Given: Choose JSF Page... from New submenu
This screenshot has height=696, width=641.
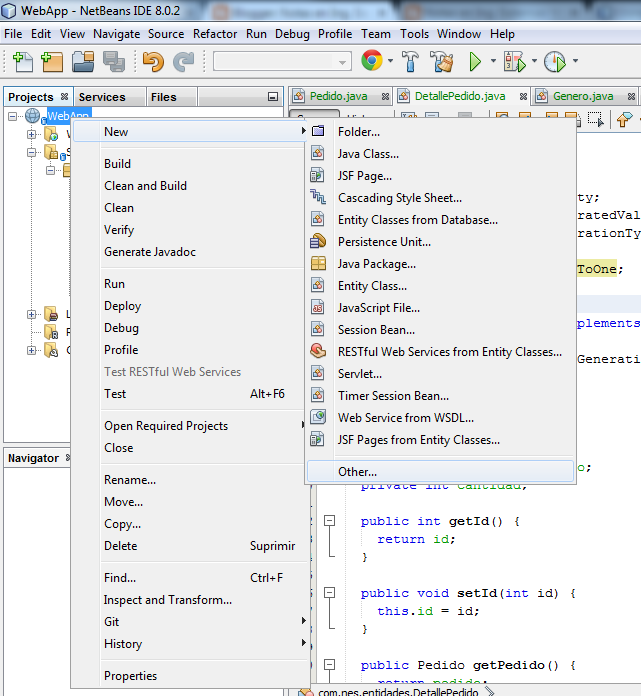Looking at the screenshot, I should pyautogui.click(x=440, y=176).
